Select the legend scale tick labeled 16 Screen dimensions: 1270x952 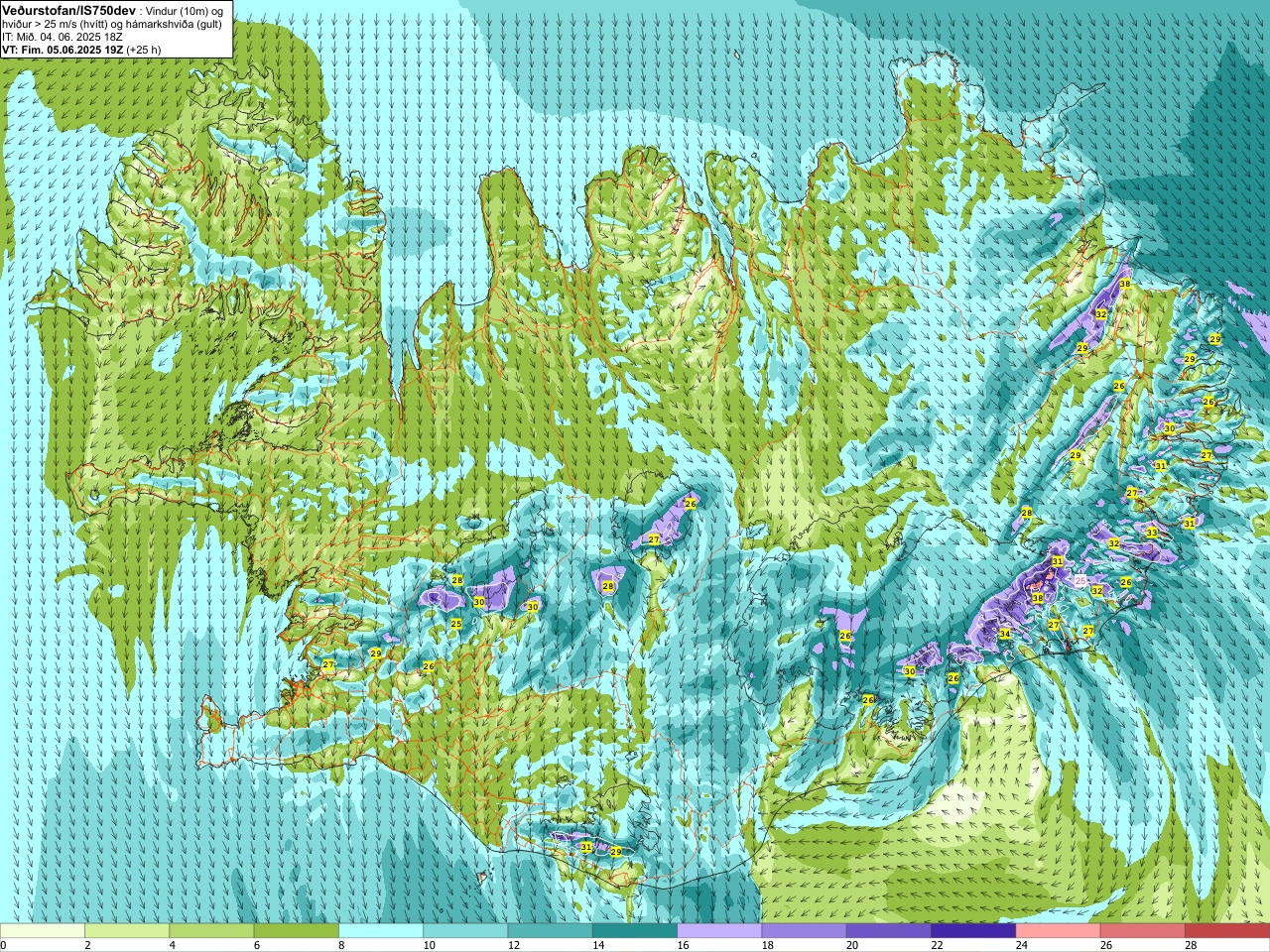pyautogui.click(x=683, y=945)
